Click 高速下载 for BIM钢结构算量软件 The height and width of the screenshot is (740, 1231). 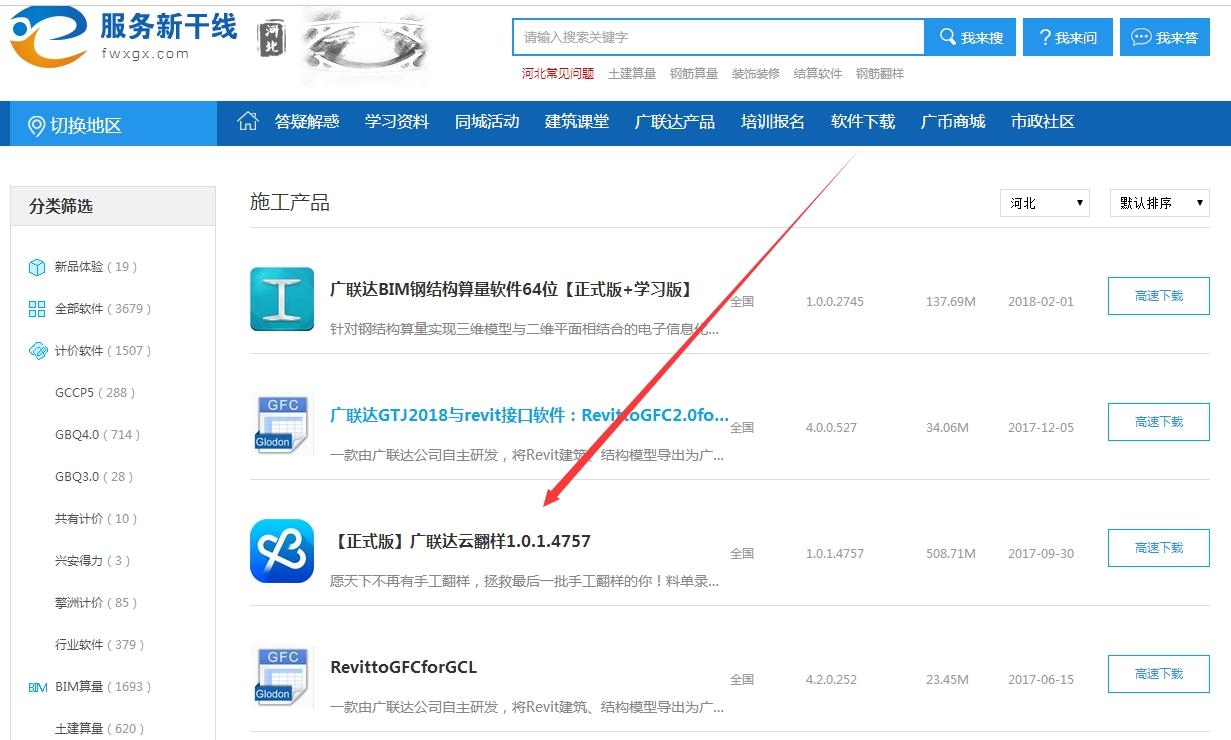(1159, 296)
